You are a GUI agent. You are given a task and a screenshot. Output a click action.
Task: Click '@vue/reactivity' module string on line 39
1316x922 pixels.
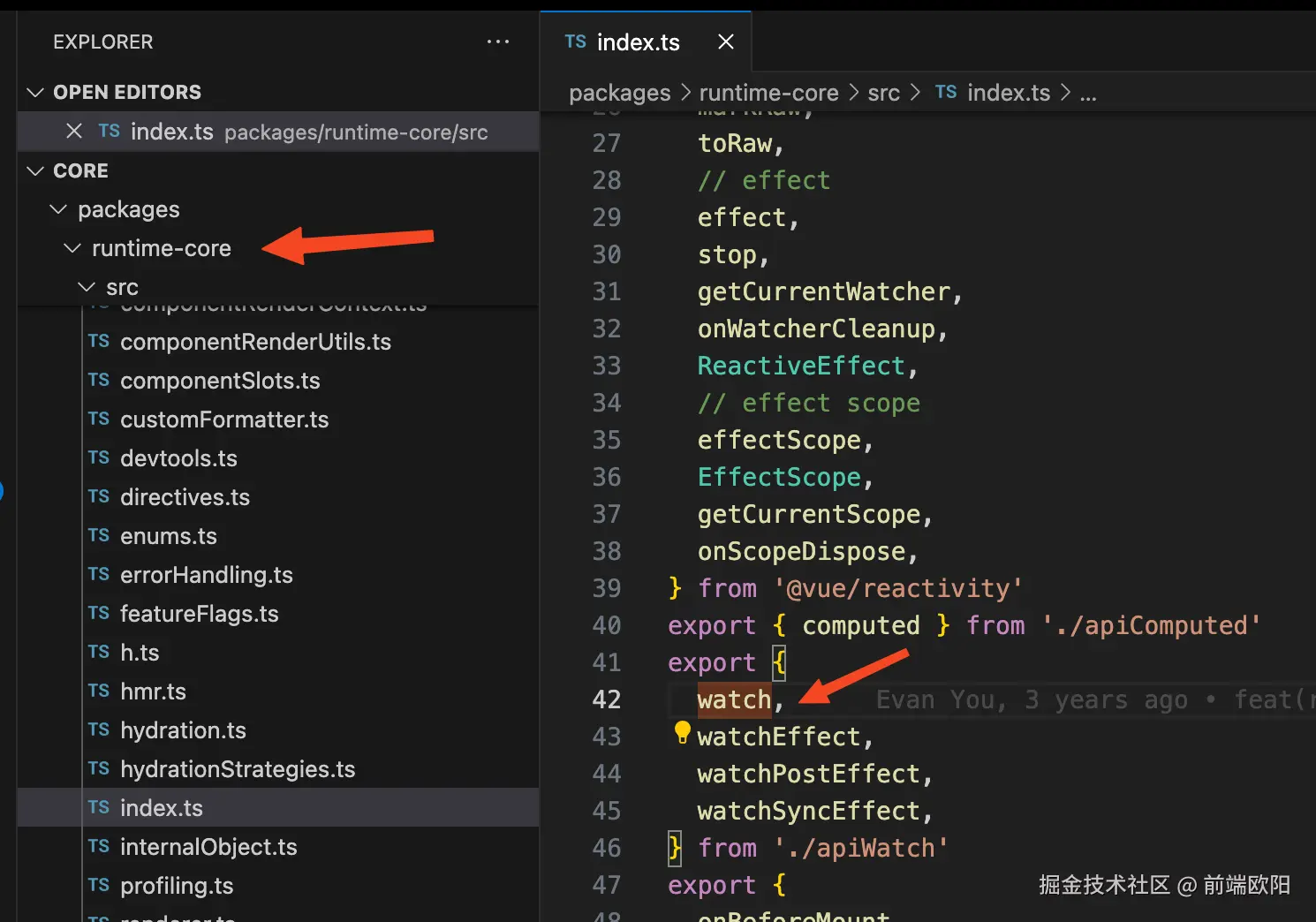click(x=898, y=588)
